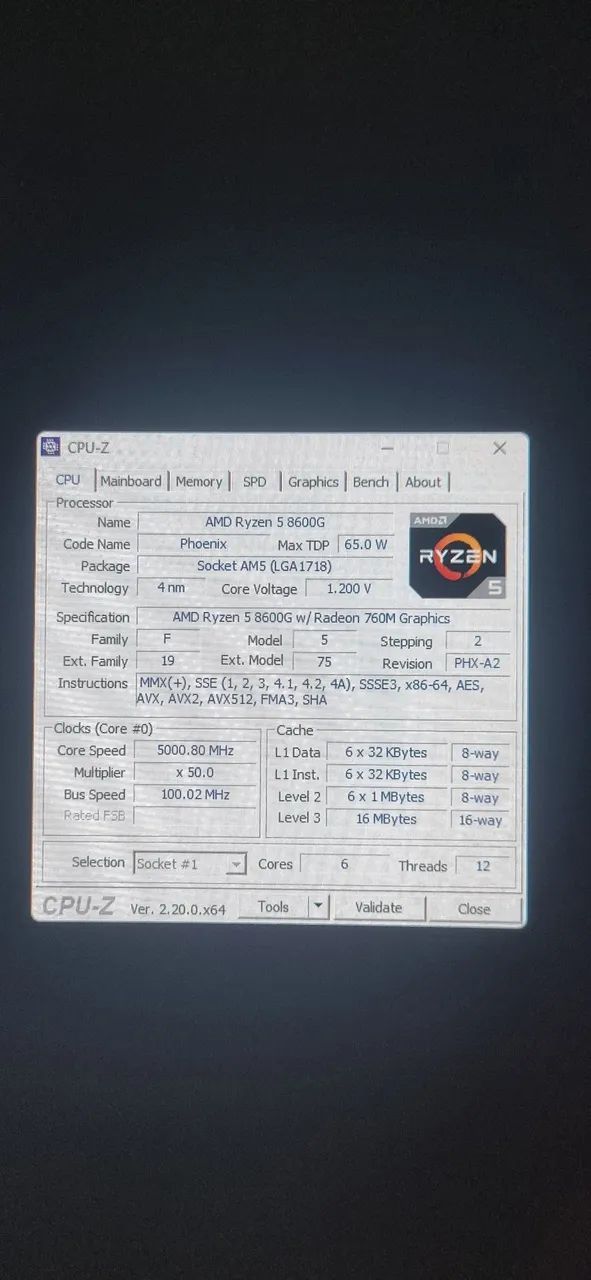Click the Instructions list text

pos(322,691)
